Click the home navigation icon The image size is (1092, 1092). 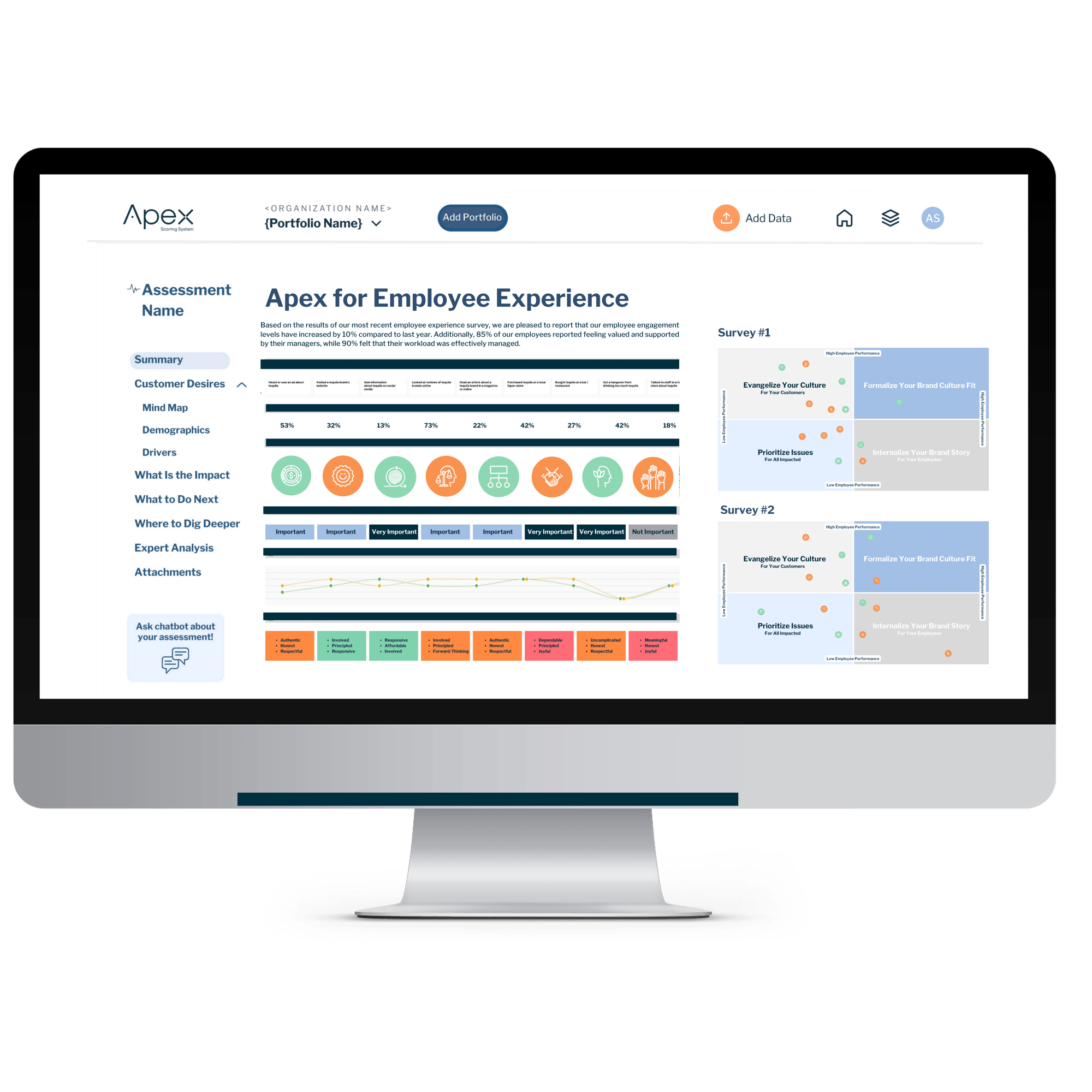848,217
